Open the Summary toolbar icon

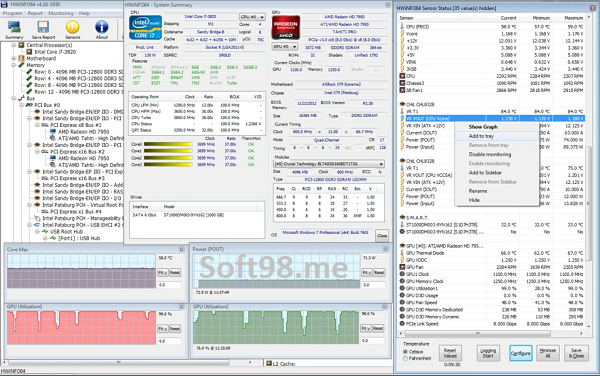point(14,29)
